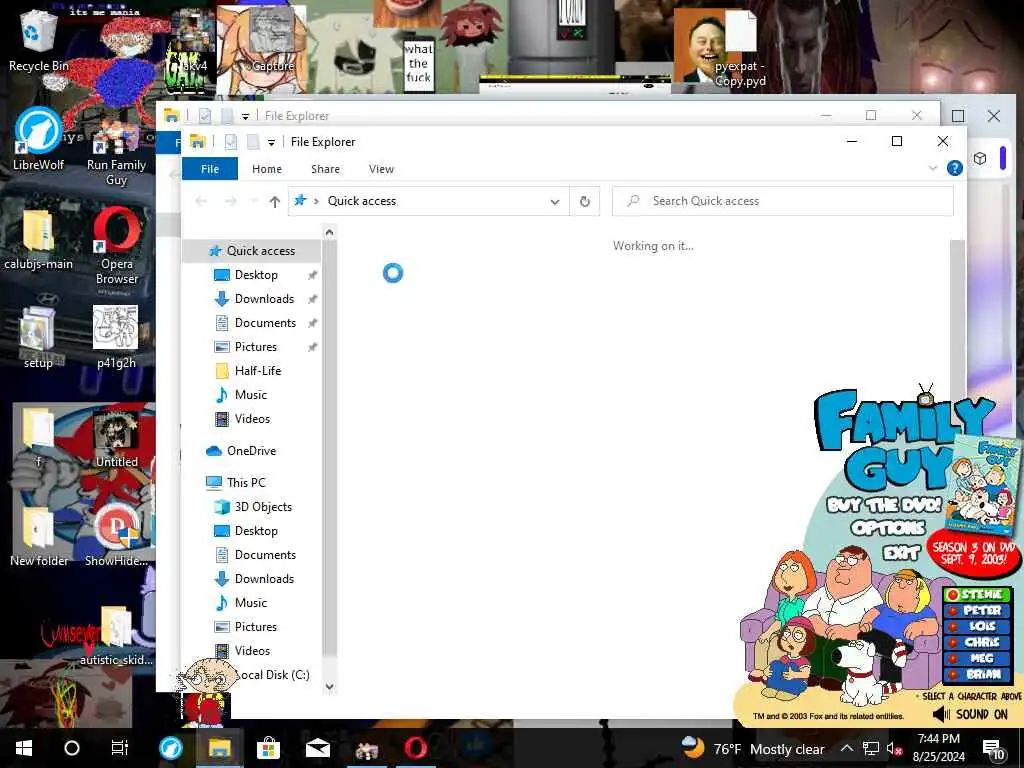Open the Recycle Bin desktop icon

coord(38,41)
